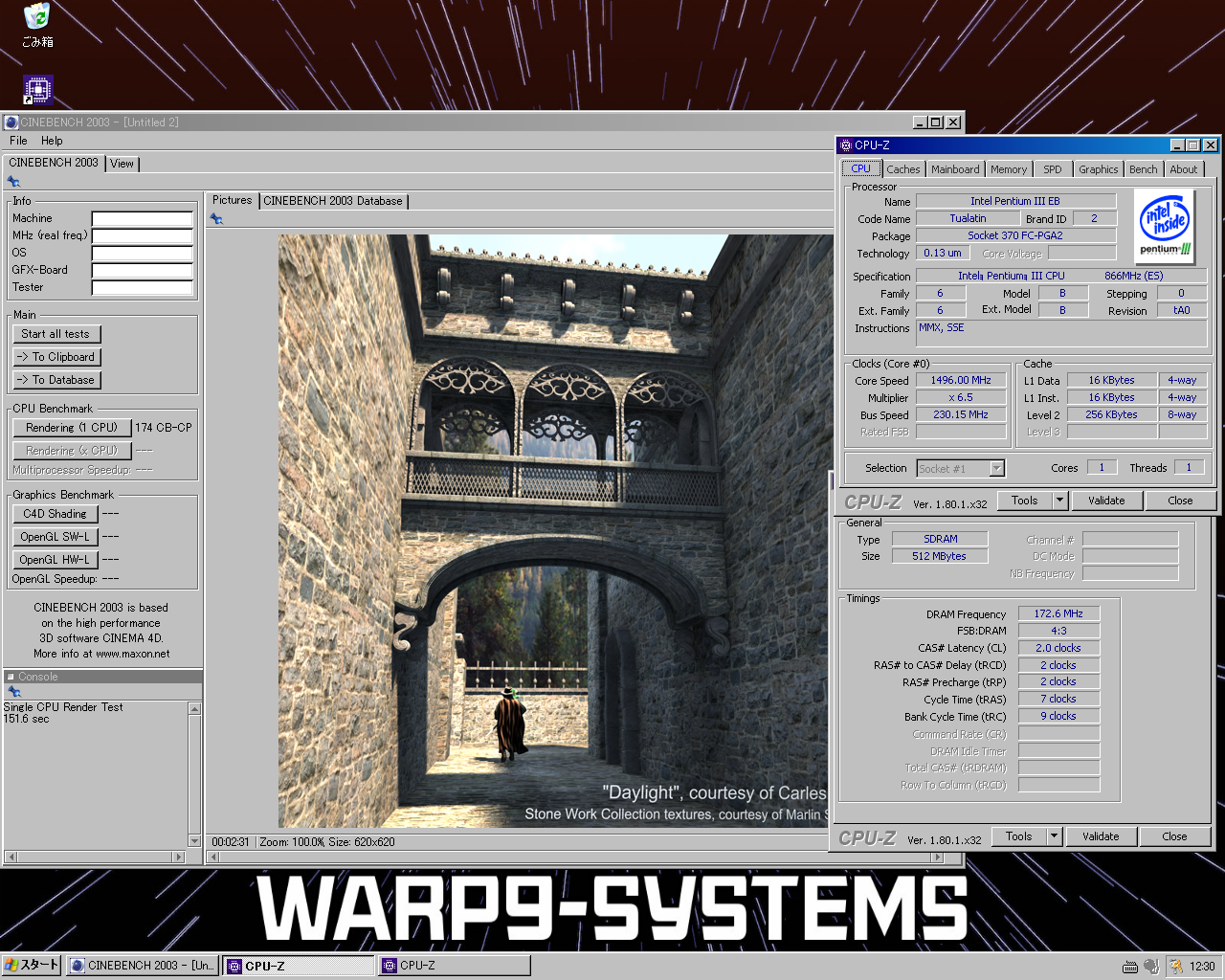Click Start all tests button
Screen dimensions: 1225x980
click(x=56, y=334)
